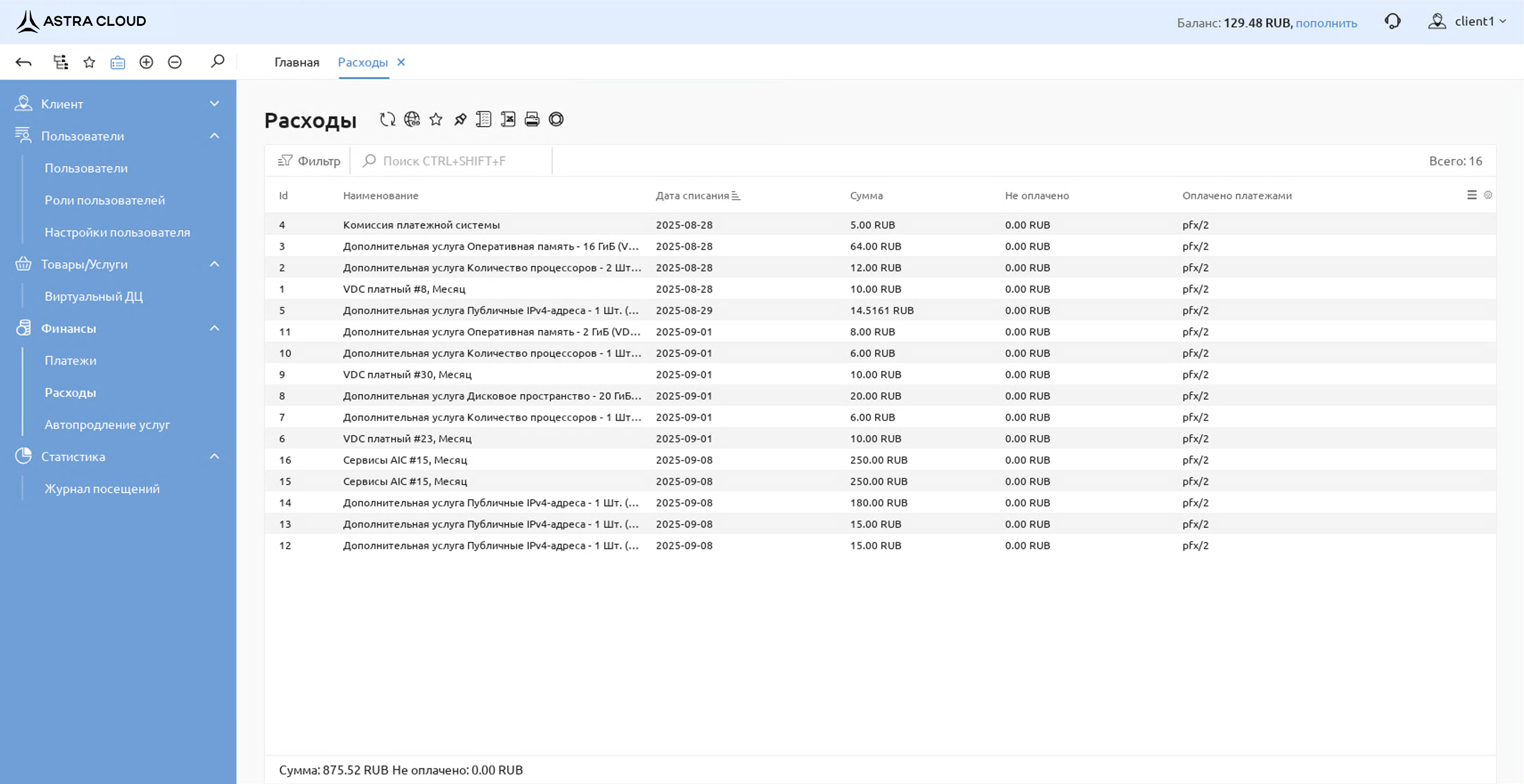Select the Сервисы AIC #15 row with Id 16
Image resolution: width=1524 pixels, height=784 pixels.
[x=405, y=460]
